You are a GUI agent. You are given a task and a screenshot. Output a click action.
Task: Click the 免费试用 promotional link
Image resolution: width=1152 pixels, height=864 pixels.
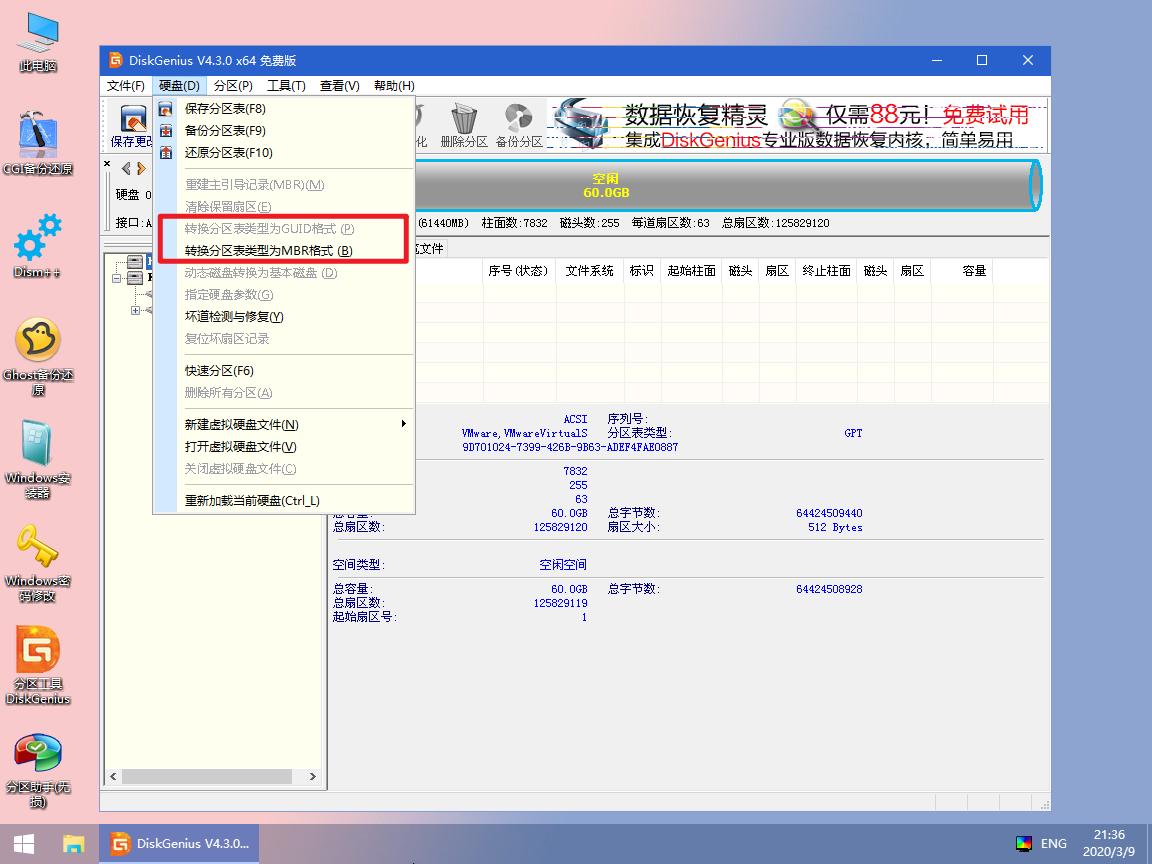click(985, 113)
